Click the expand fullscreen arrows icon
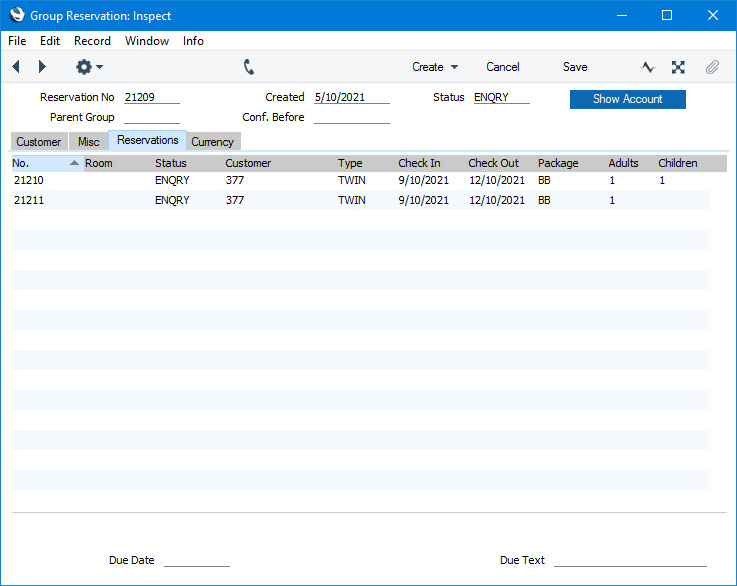 coord(678,67)
